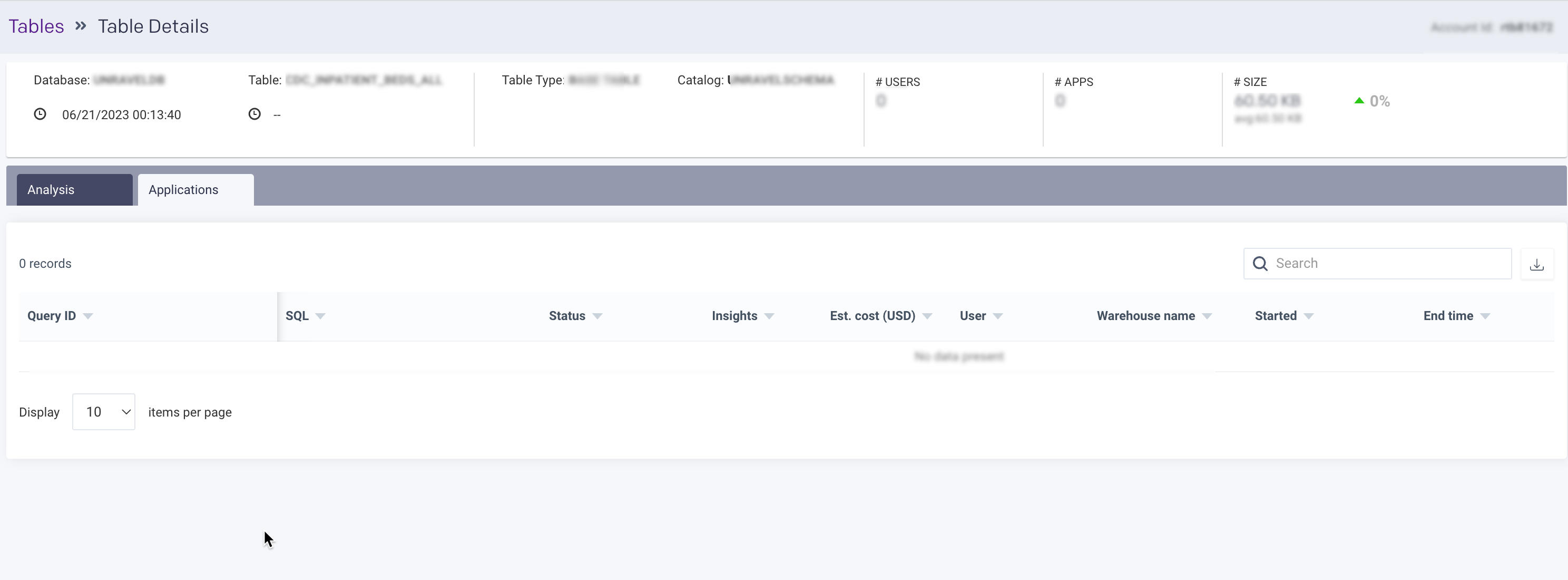Select the Applications tab
This screenshot has height=580, width=1568.
tap(183, 189)
